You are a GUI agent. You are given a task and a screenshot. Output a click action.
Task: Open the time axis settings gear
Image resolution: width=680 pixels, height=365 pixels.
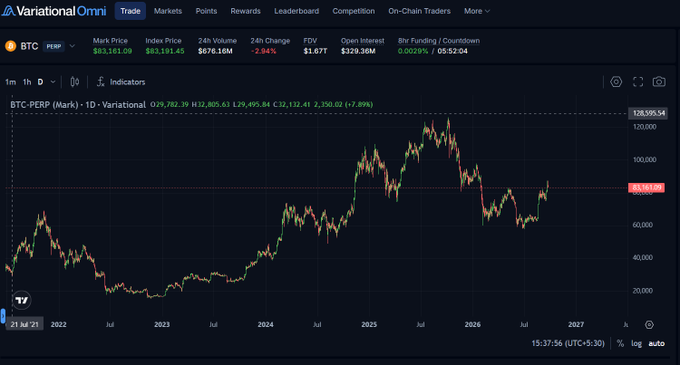[x=649, y=325]
